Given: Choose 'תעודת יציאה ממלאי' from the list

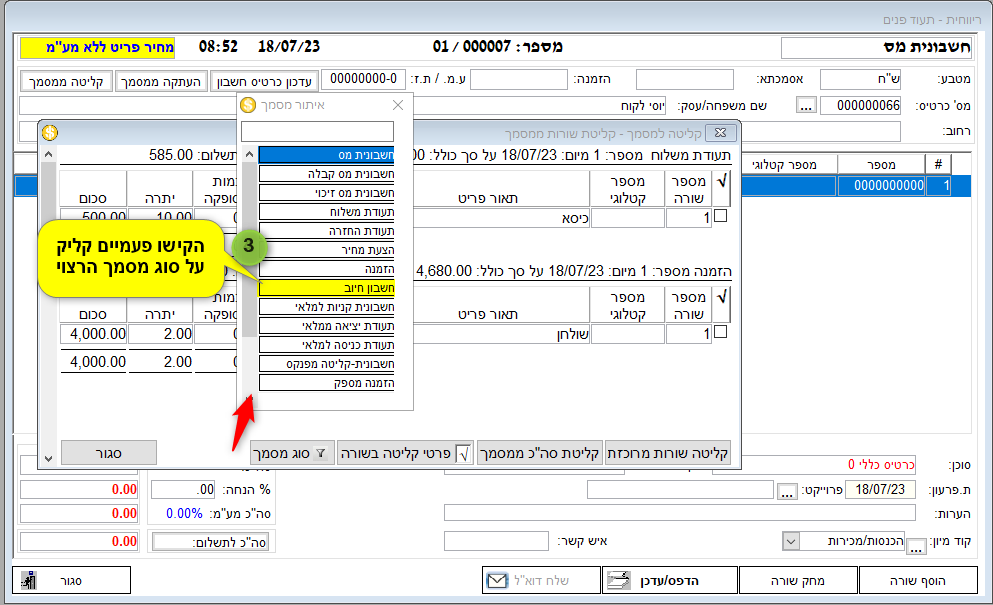Looking at the screenshot, I should 326,326.
